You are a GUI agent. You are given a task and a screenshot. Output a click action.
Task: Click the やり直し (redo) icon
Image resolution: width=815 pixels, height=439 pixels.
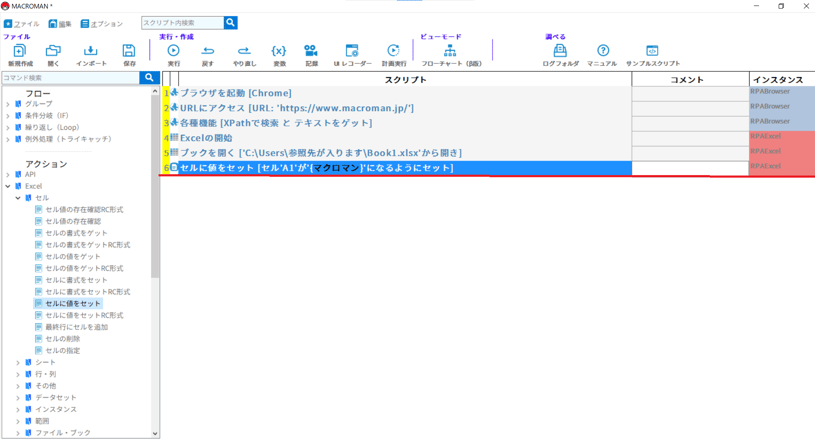point(244,50)
